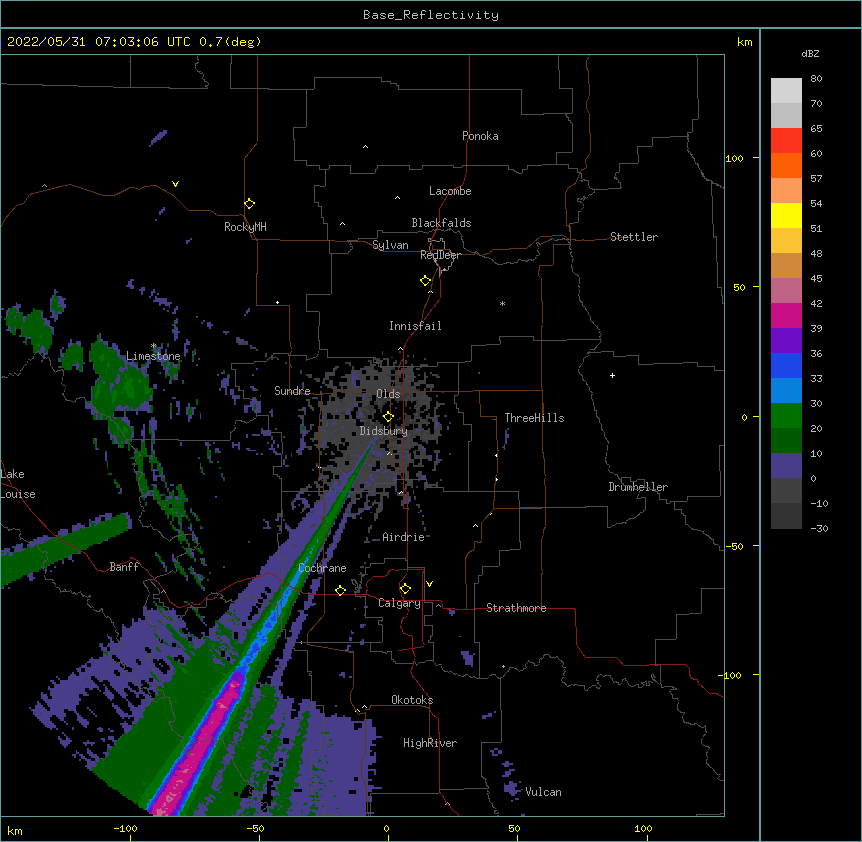Screen dimensions: 862x842
Task: Click the Sylvan label
Action: (x=390, y=245)
